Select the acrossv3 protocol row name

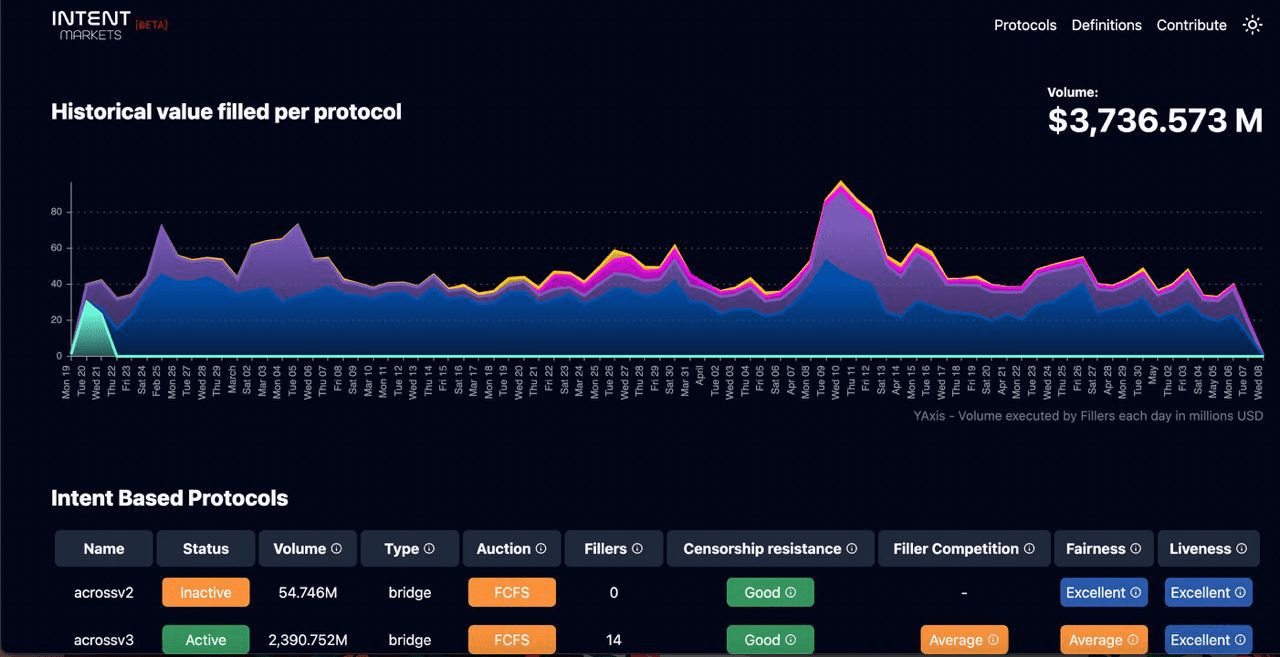tap(104, 640)
